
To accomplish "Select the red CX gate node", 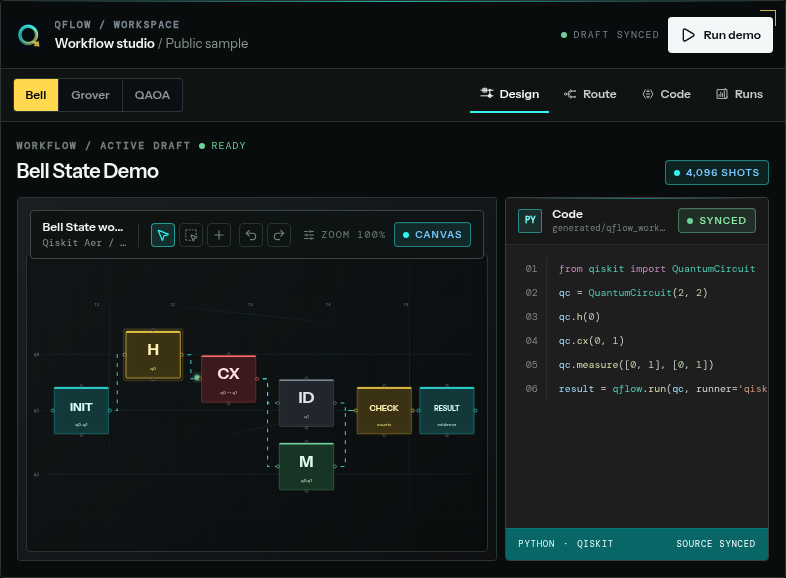I will pyautogui.click(x=229, y=379).
